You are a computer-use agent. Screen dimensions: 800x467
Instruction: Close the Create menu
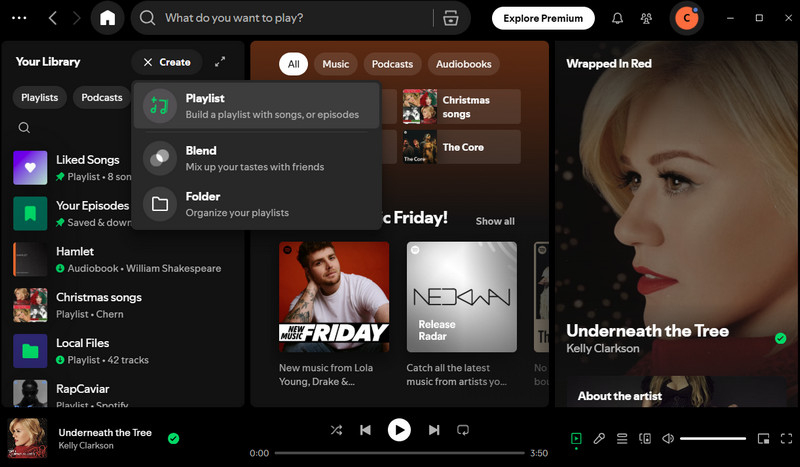[x=167, y=62]
